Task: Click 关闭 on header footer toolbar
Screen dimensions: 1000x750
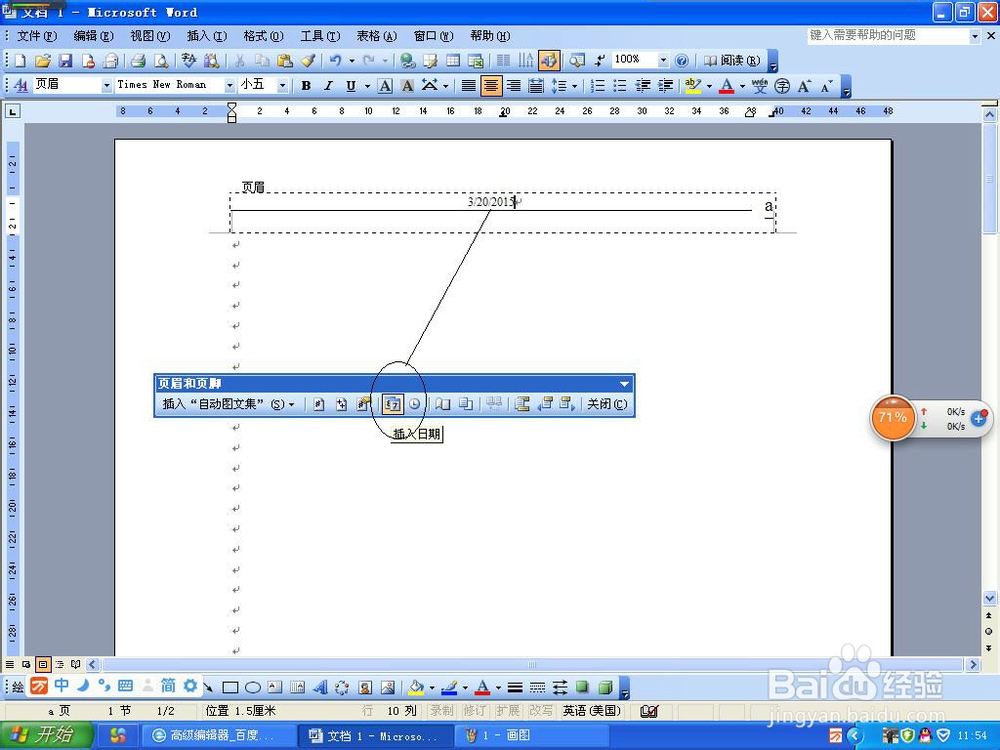Action: pos(607,404)
